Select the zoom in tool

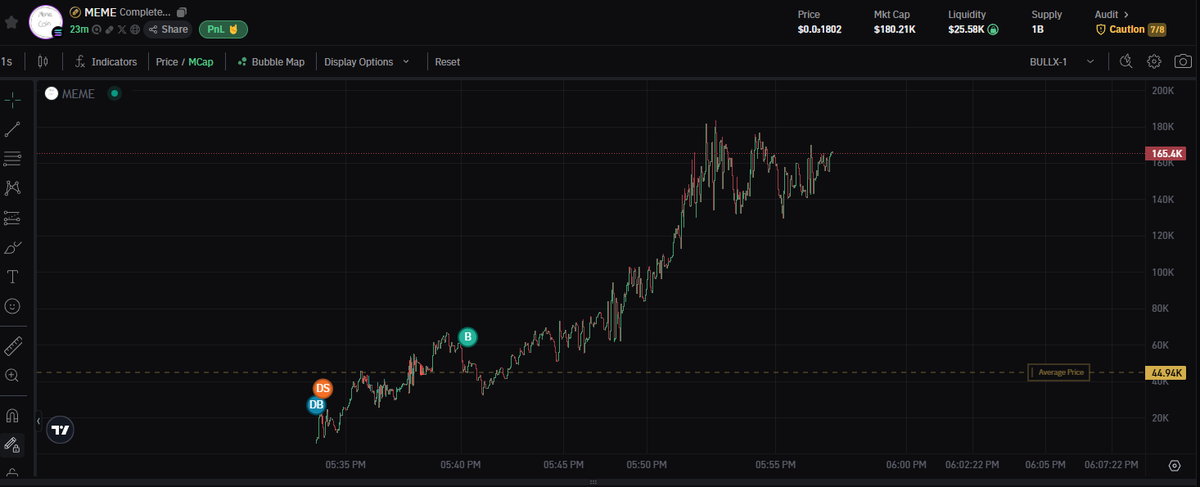point(13,375)
